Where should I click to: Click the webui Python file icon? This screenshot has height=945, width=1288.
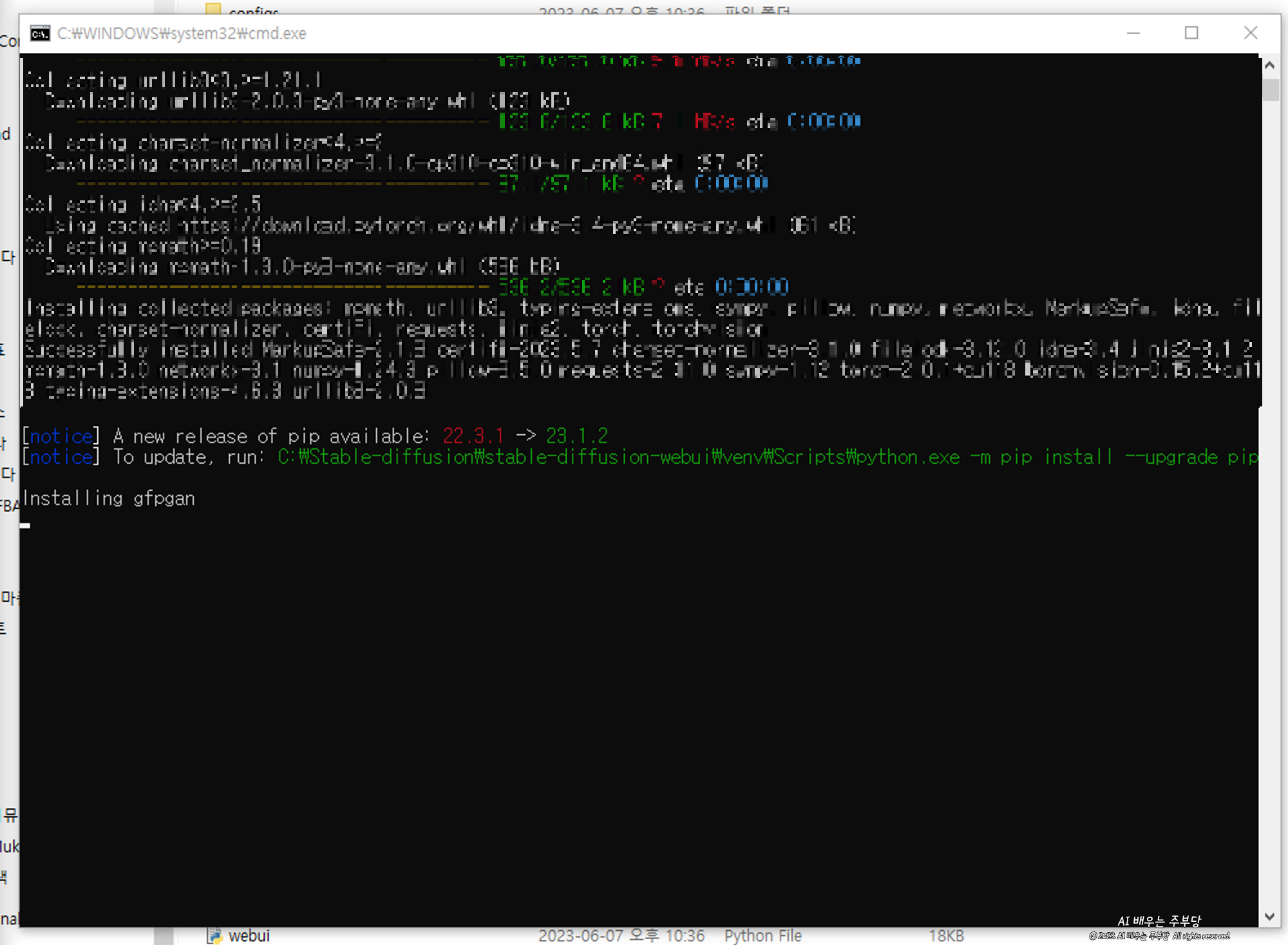pyautogui.click(x=214, y=935)
